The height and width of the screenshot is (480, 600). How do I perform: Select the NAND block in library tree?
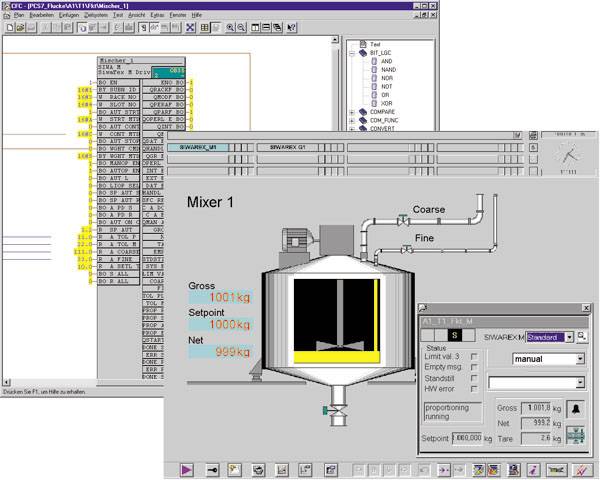[x=387, y=71]
